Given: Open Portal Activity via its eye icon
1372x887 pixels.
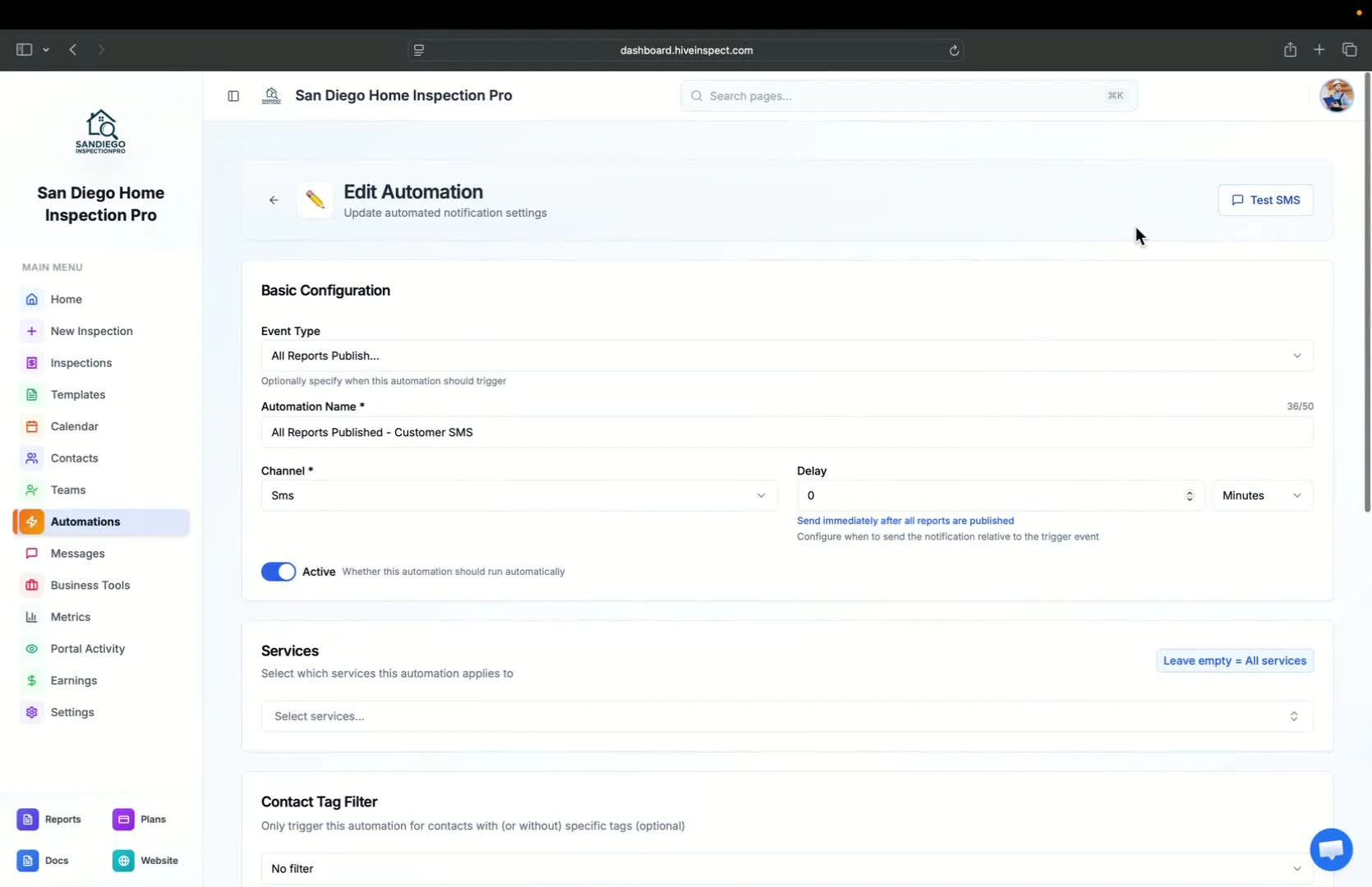Looking at the screenshot, I should coord(31,648).
